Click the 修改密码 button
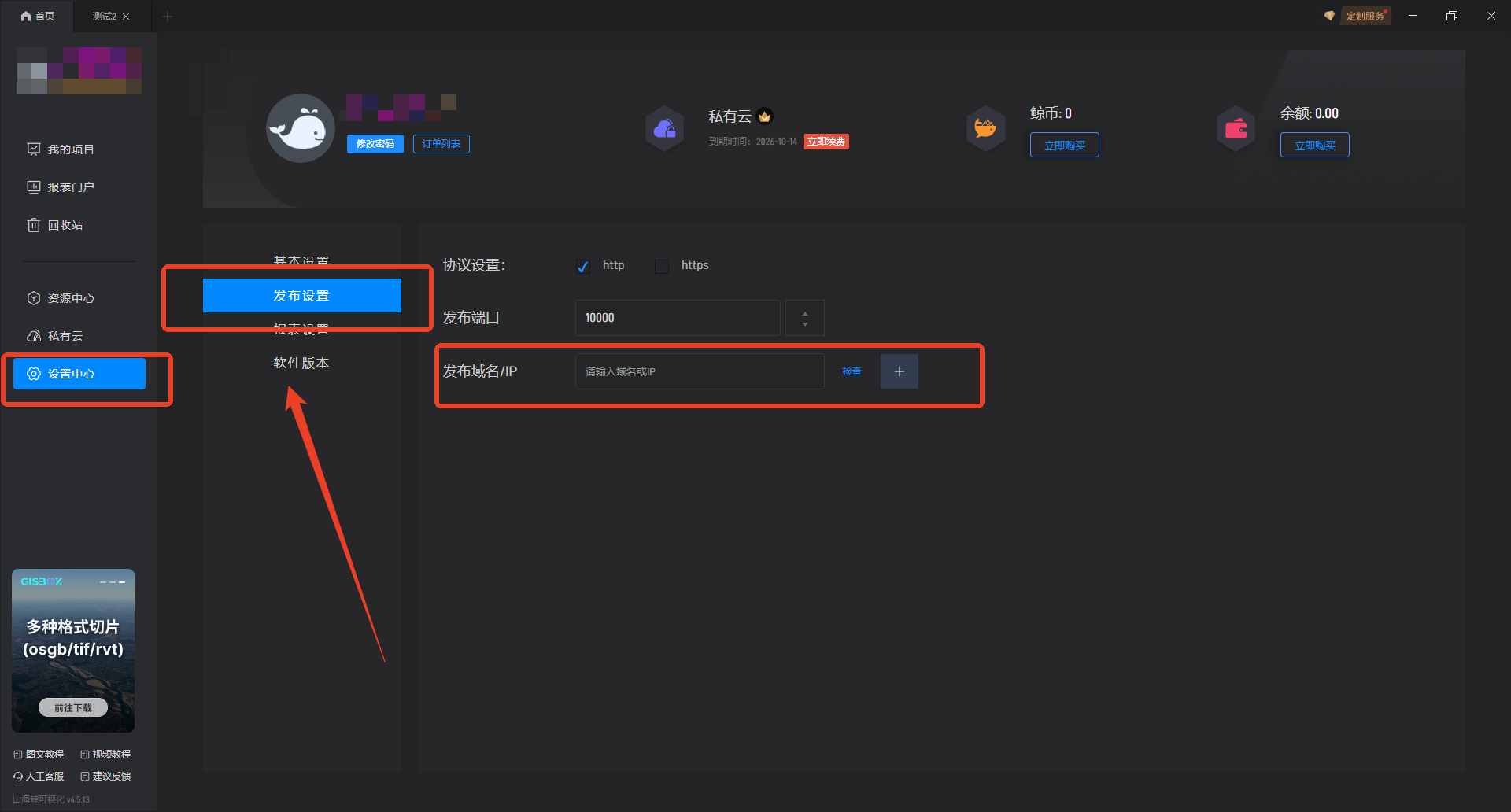The height and width of the screenshot is (812, 1511). click(x=375, y=144)
